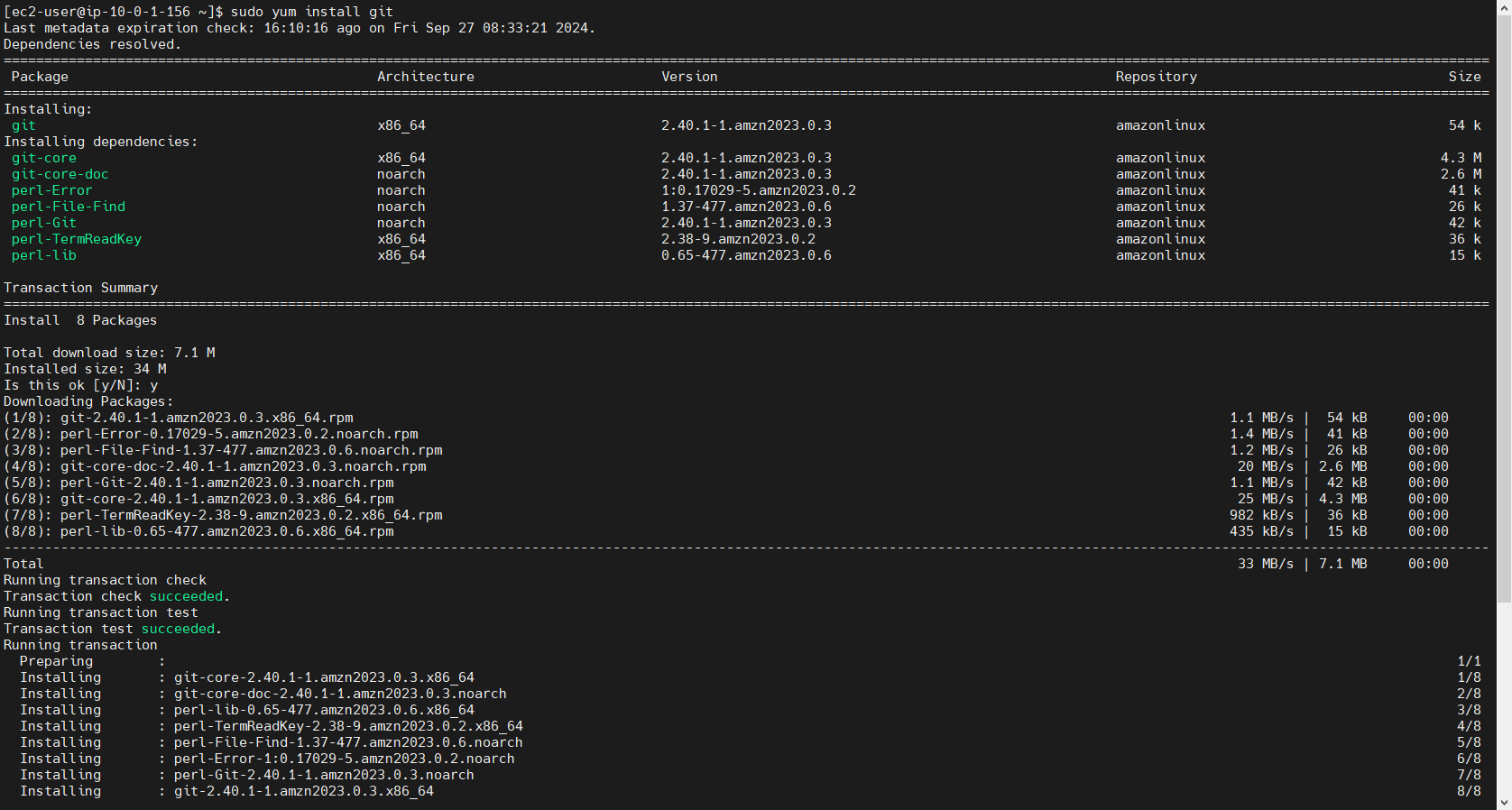Click the green perl-Error package name
This screenshot has height=810, width=1512.
click(x=51, y=190)
